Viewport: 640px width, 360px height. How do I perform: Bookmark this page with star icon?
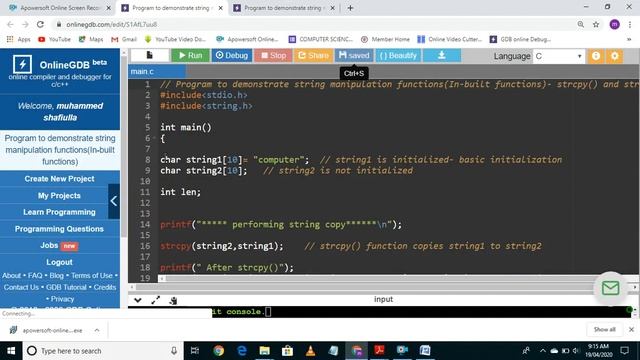596,24
